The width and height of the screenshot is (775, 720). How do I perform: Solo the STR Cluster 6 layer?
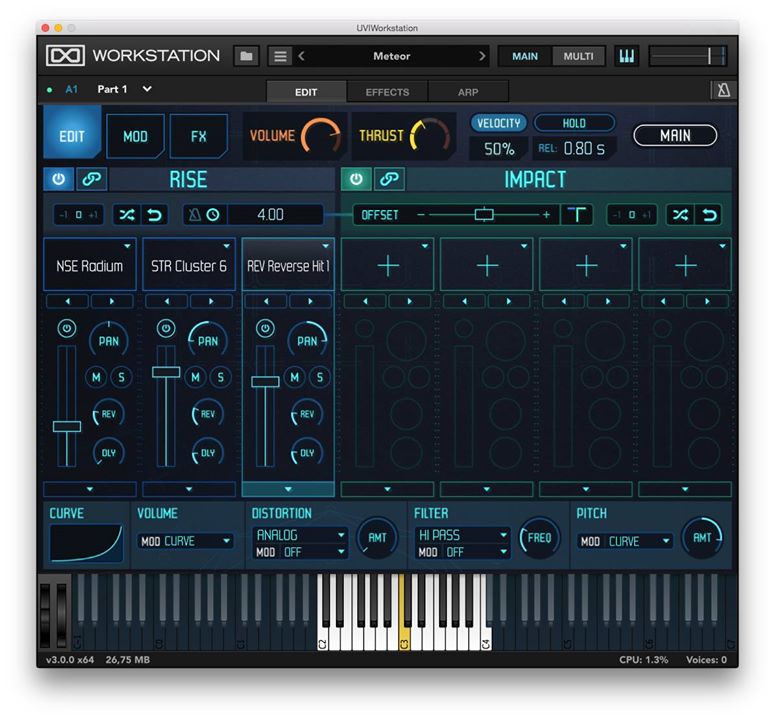(220, 378)
